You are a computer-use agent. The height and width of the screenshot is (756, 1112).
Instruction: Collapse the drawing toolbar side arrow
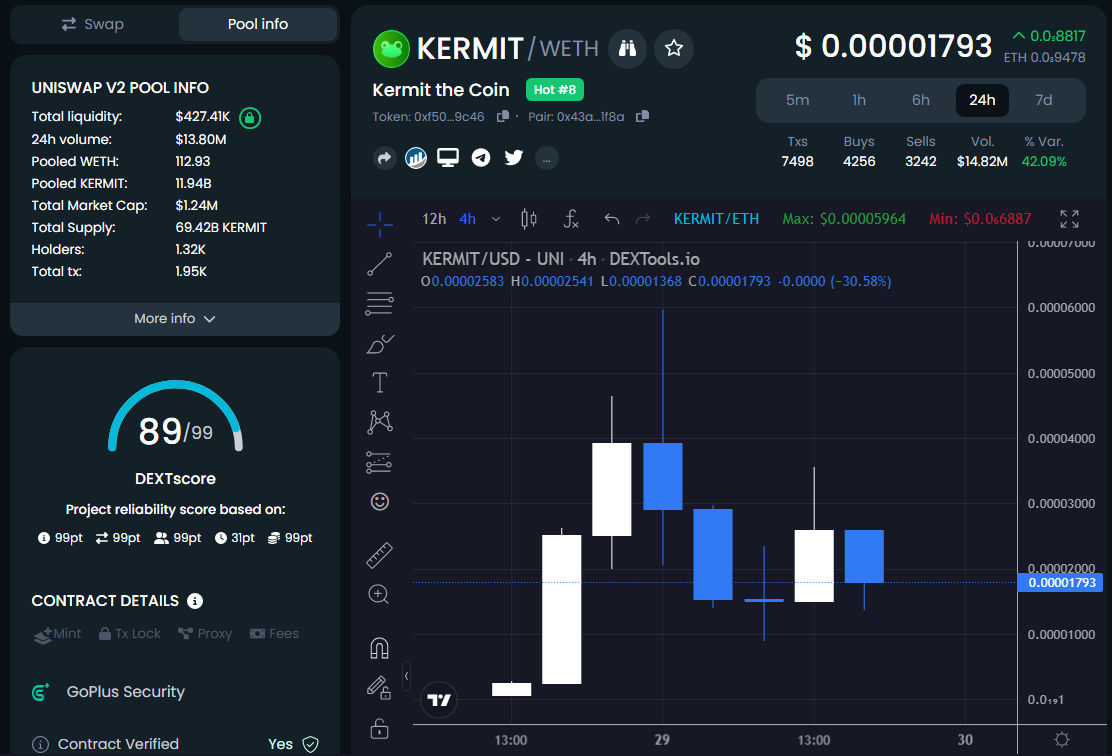pyautogui.click(x=406, y=676)
